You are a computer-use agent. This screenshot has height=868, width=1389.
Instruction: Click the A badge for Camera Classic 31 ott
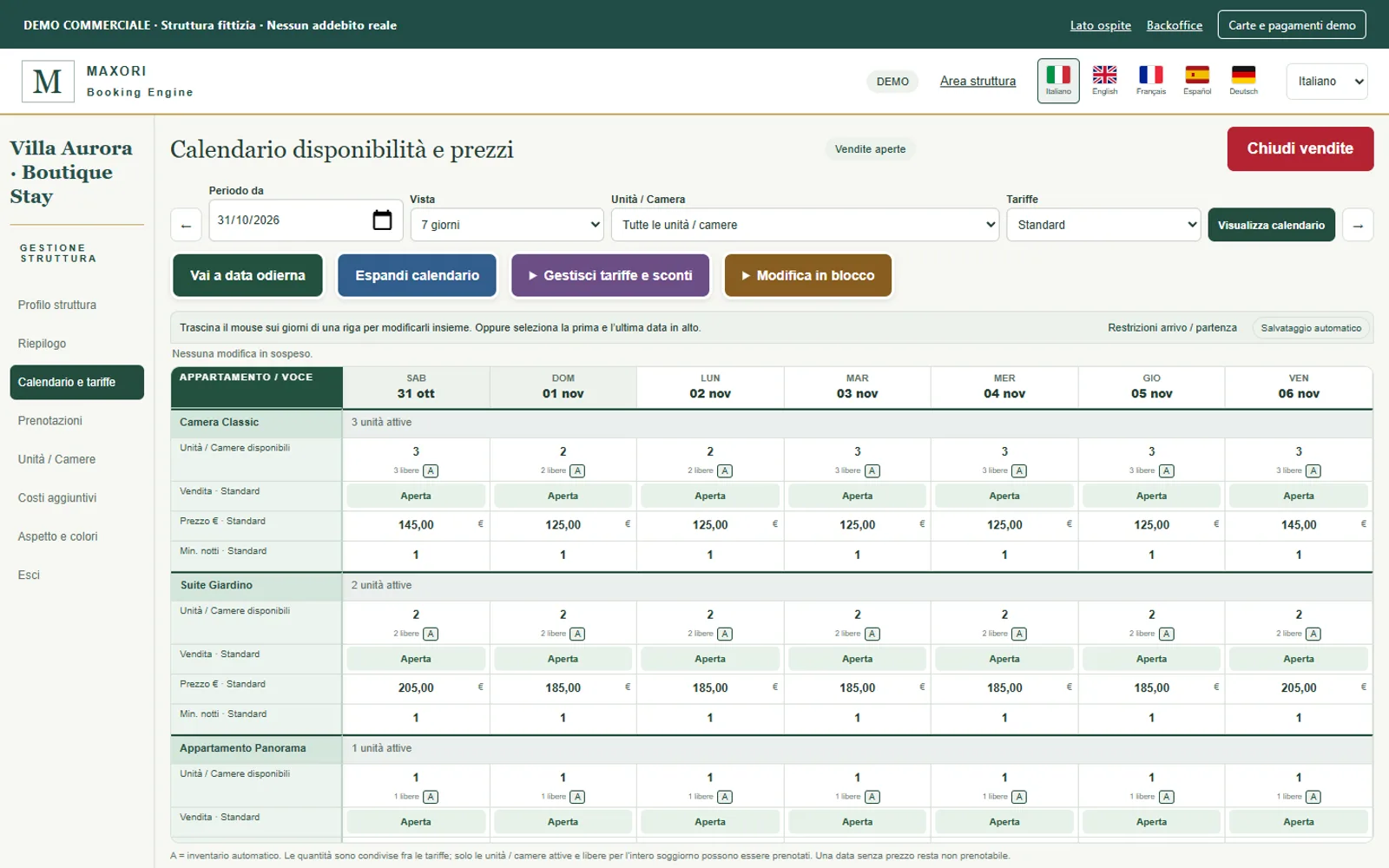click(x=431, y=470)
